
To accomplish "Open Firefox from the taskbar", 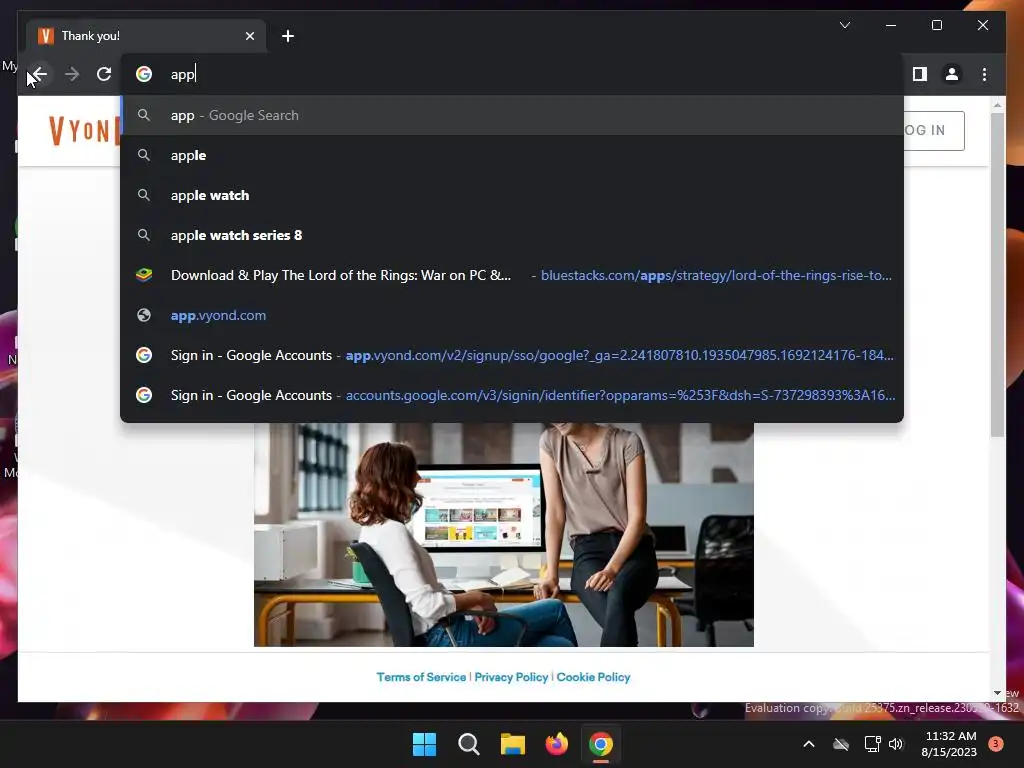I will click(556, 744).
